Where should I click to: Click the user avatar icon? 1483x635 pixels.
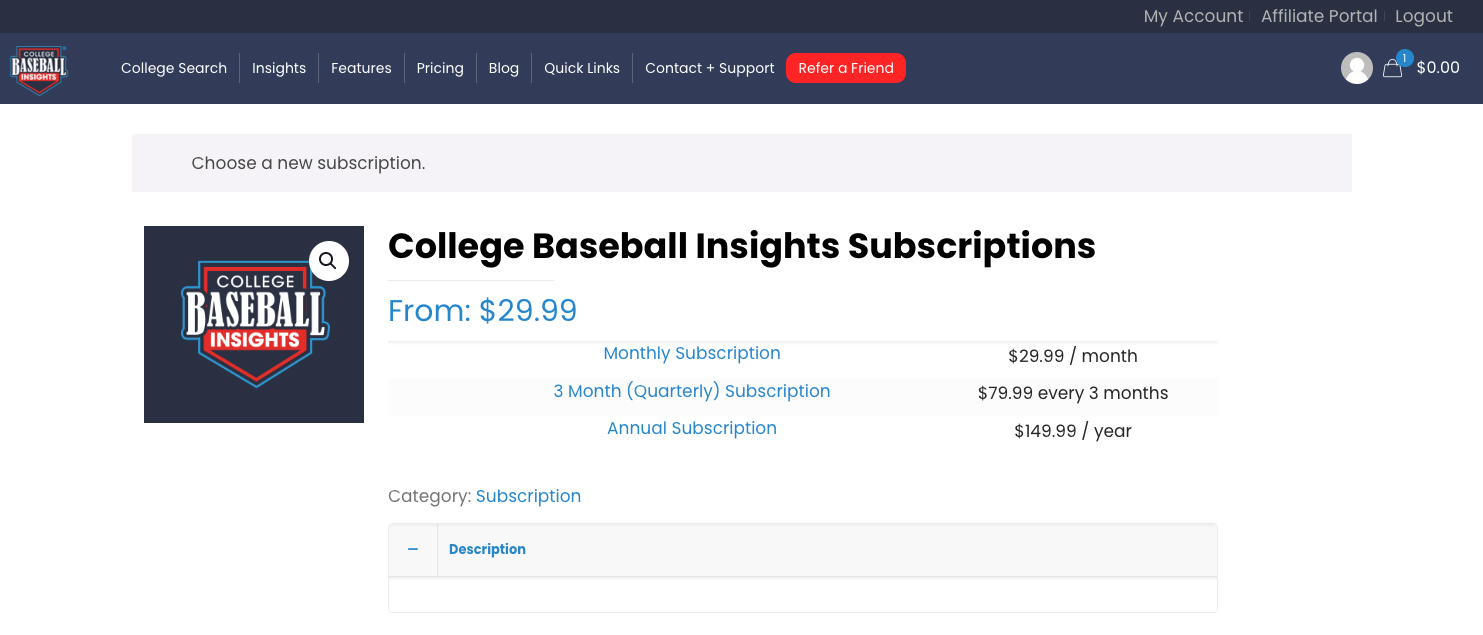[x=1356, y=68]
